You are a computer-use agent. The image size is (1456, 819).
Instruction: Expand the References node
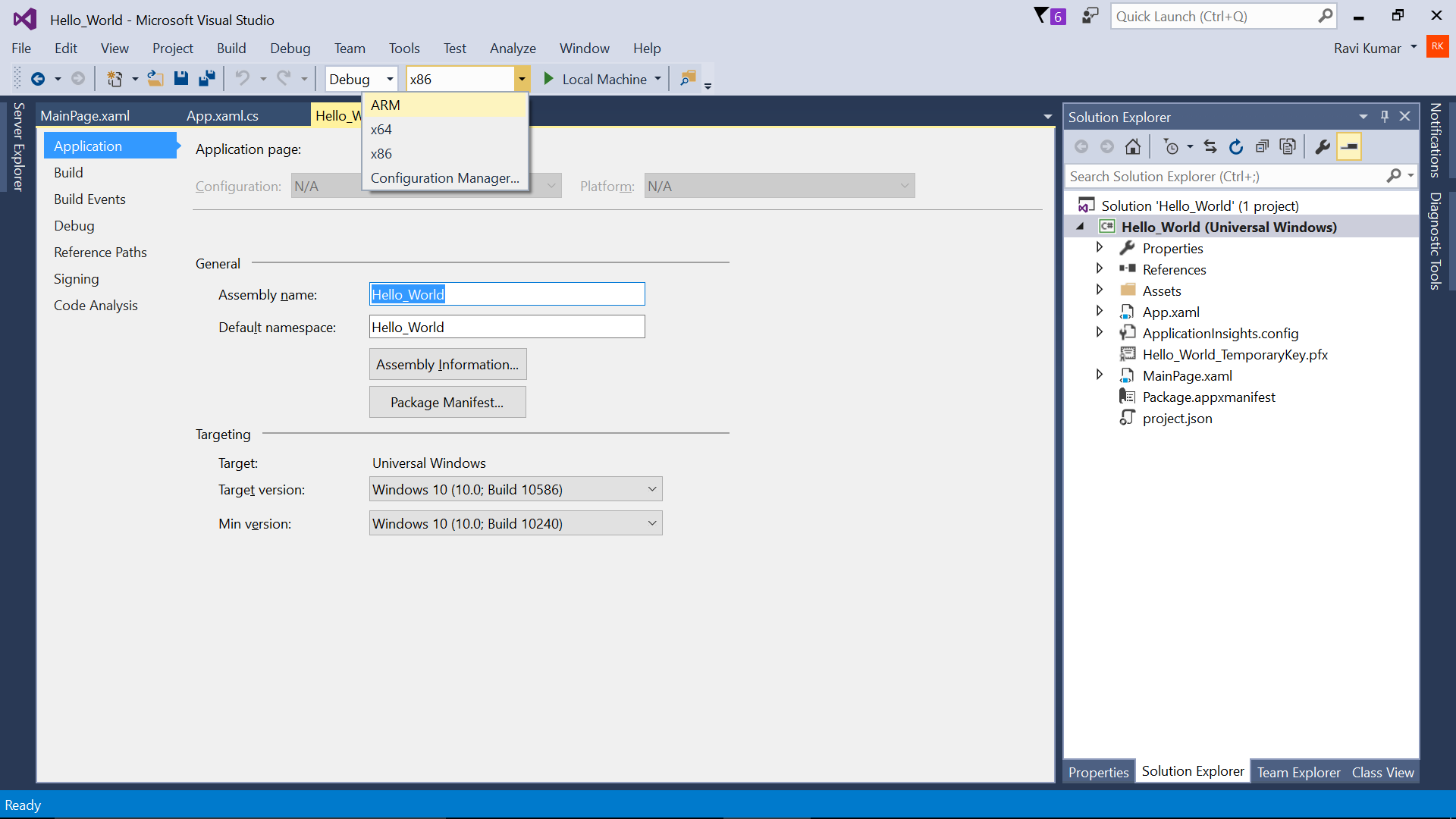(x=1100, y=268)
